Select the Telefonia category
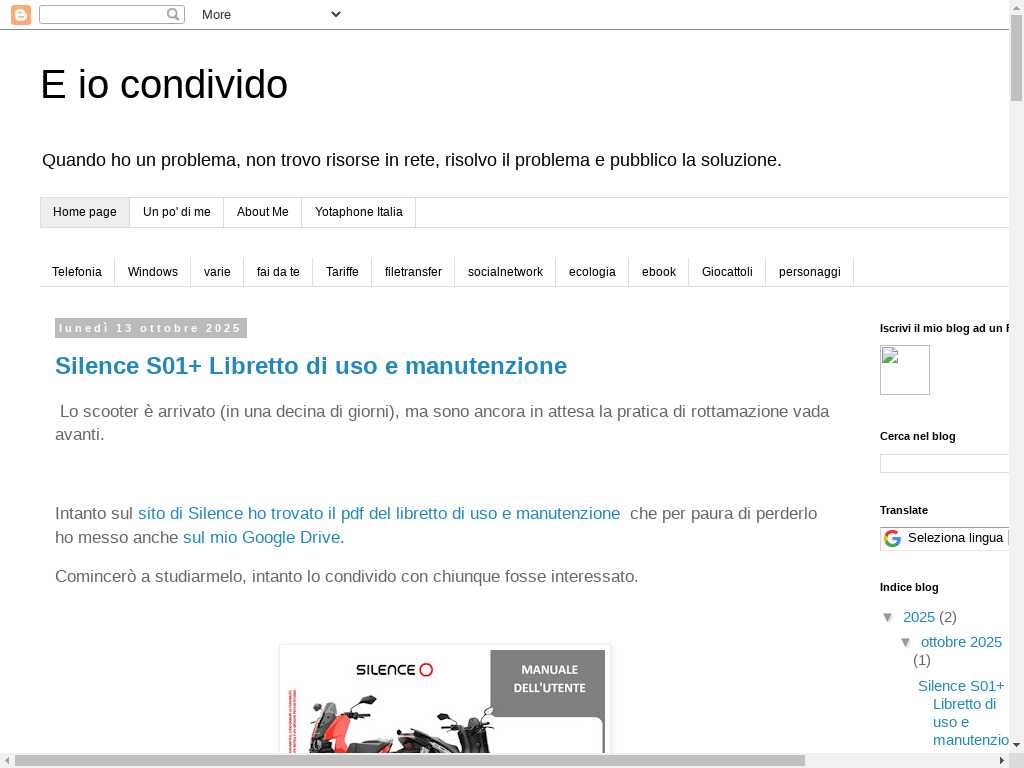The width and height of the screenshot is (1024, 768). (77, 272)
